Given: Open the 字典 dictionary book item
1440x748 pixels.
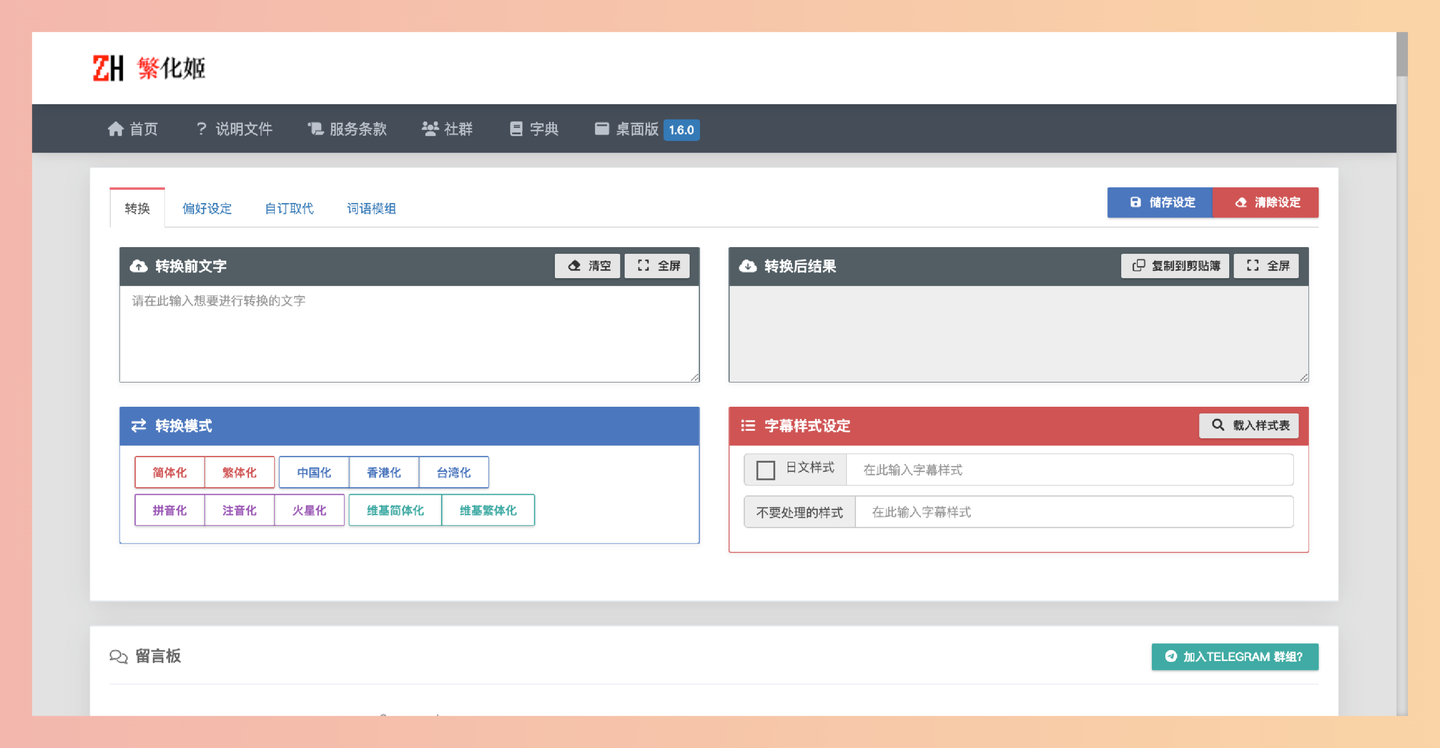Looking at the screenshot, I should tap(534, 129).
